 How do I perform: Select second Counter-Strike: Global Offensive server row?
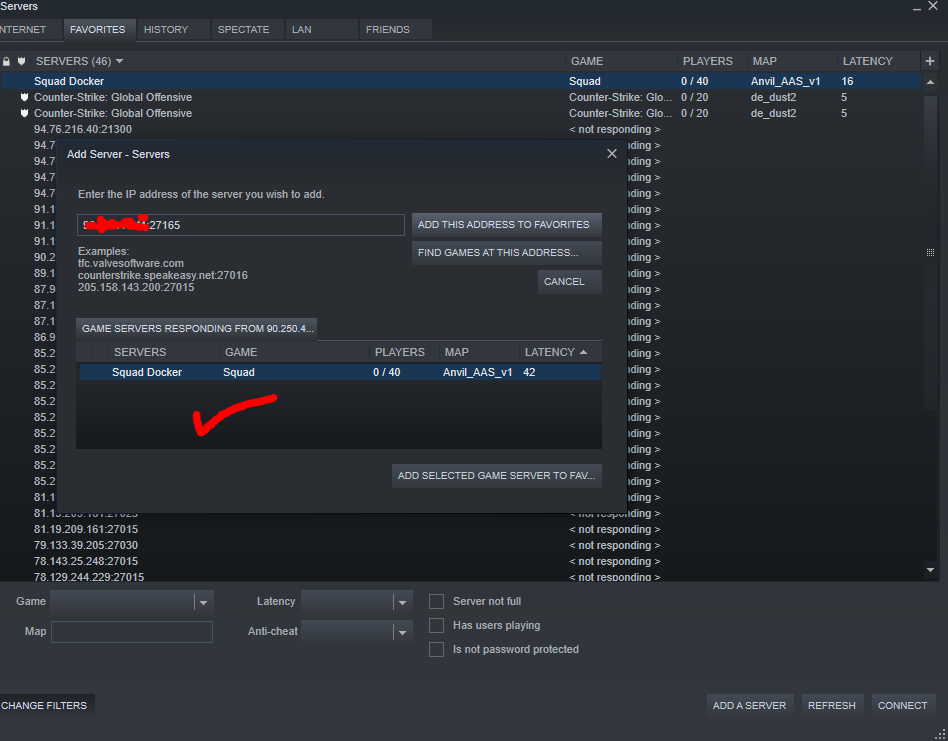461,114
